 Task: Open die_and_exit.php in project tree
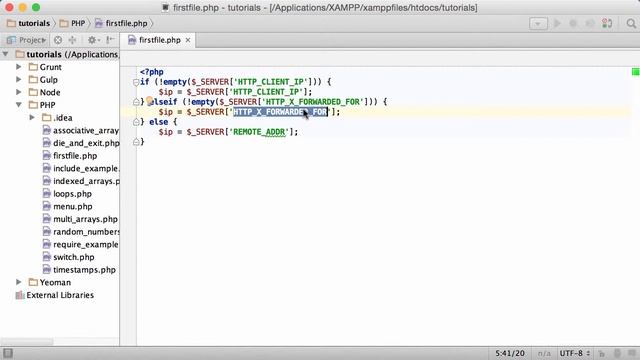pyautogui.click(x=81, y=143)
